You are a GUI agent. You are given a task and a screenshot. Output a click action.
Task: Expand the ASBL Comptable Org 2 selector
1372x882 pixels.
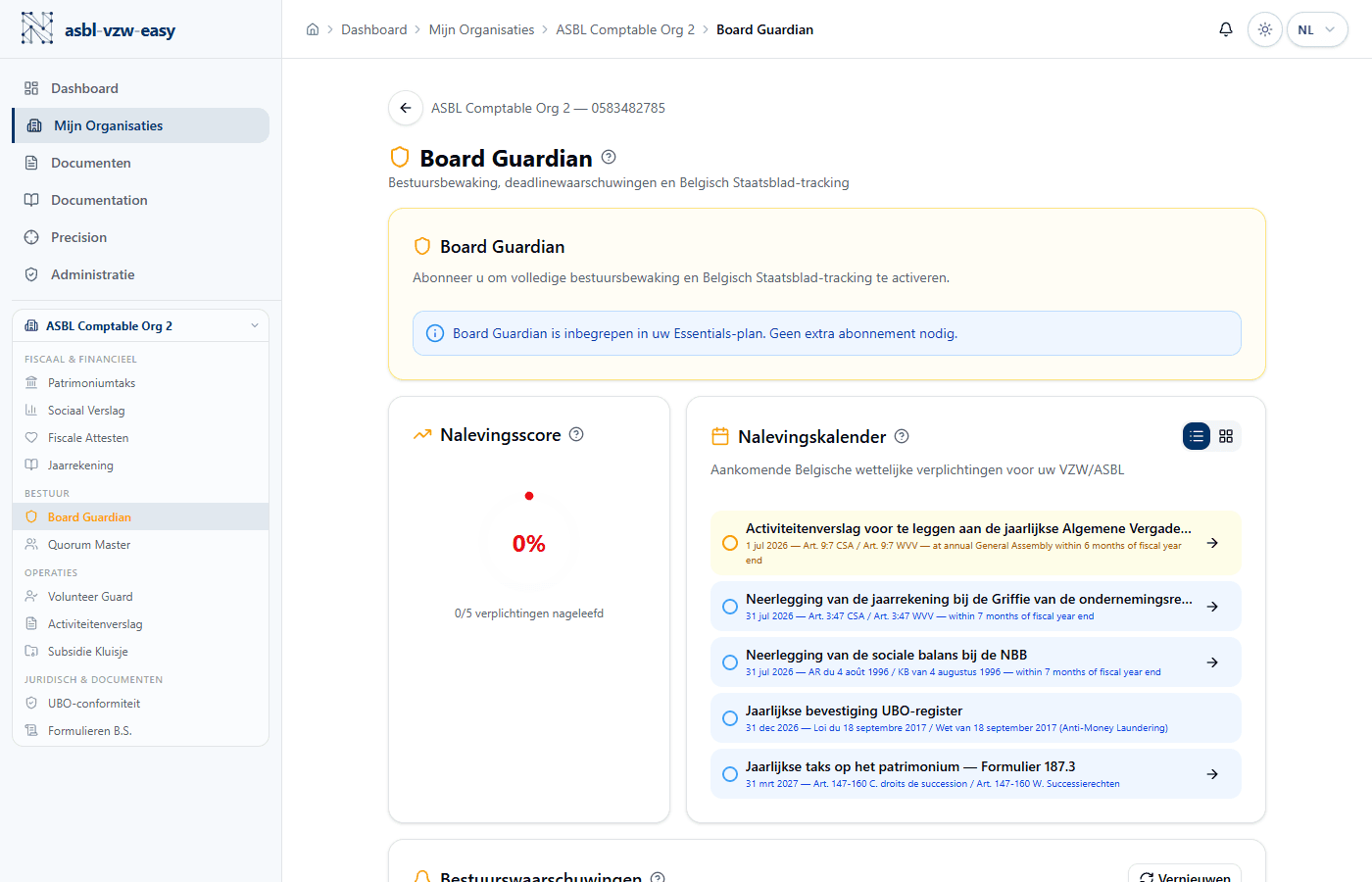(140, 325)
